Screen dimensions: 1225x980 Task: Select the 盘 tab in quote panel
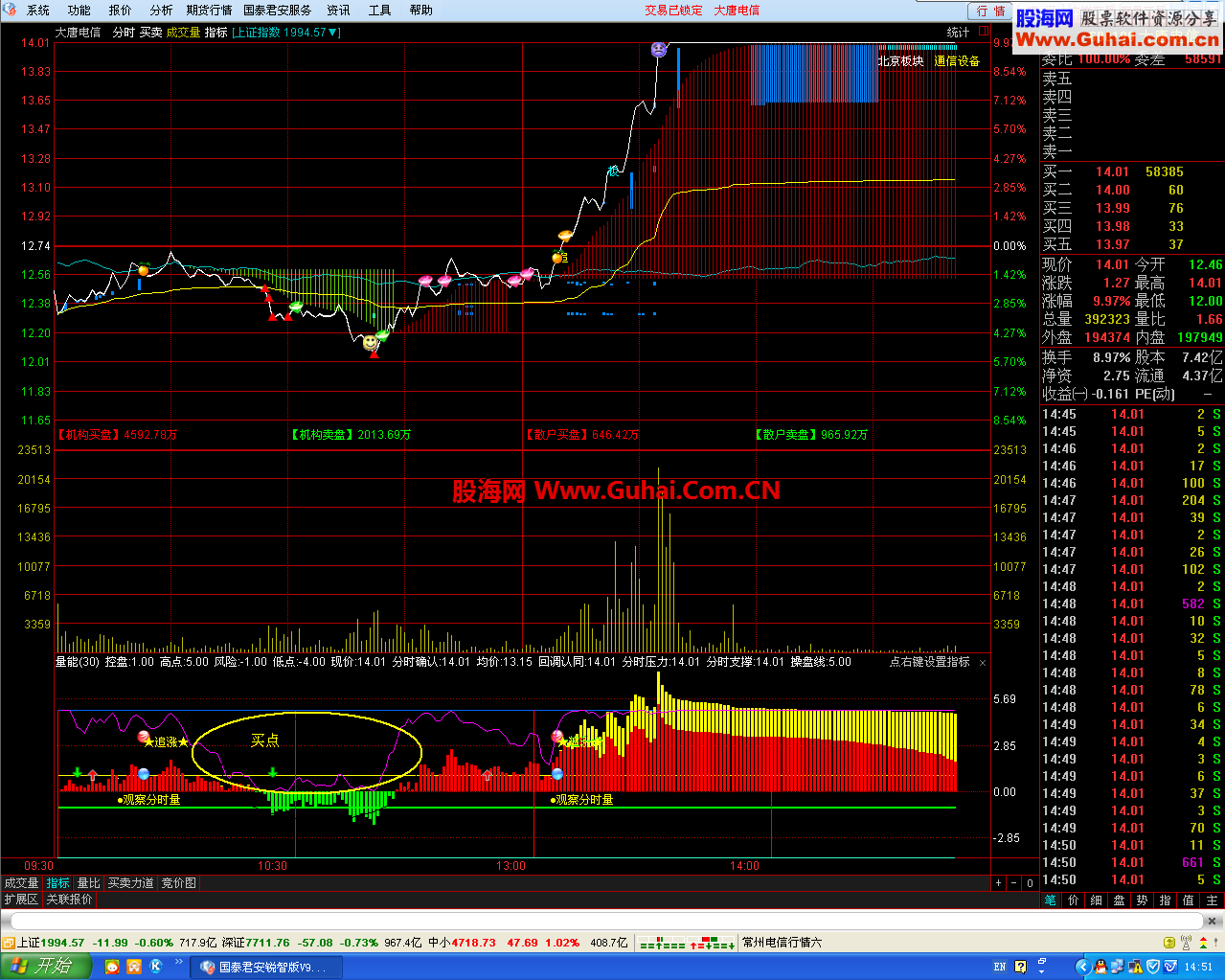click(1119, 900)
